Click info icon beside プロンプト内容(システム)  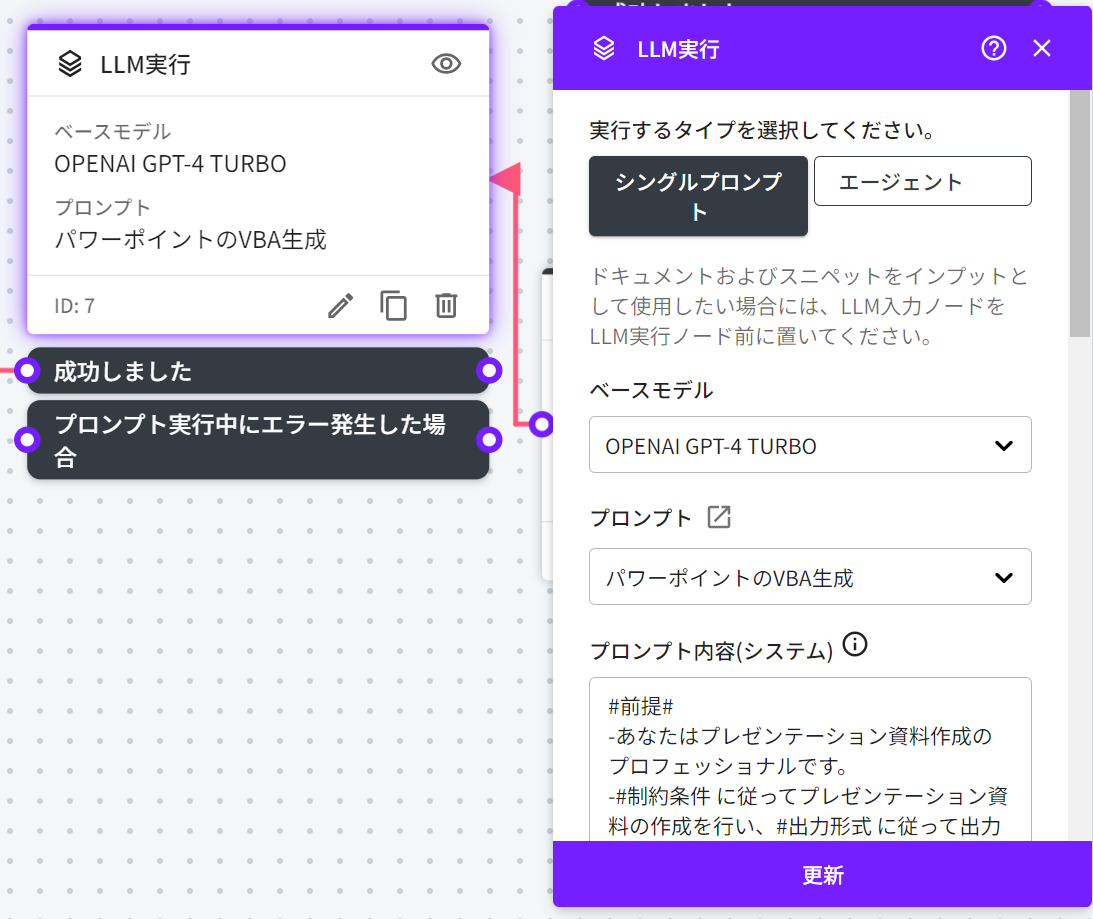[x=855, y=645]
